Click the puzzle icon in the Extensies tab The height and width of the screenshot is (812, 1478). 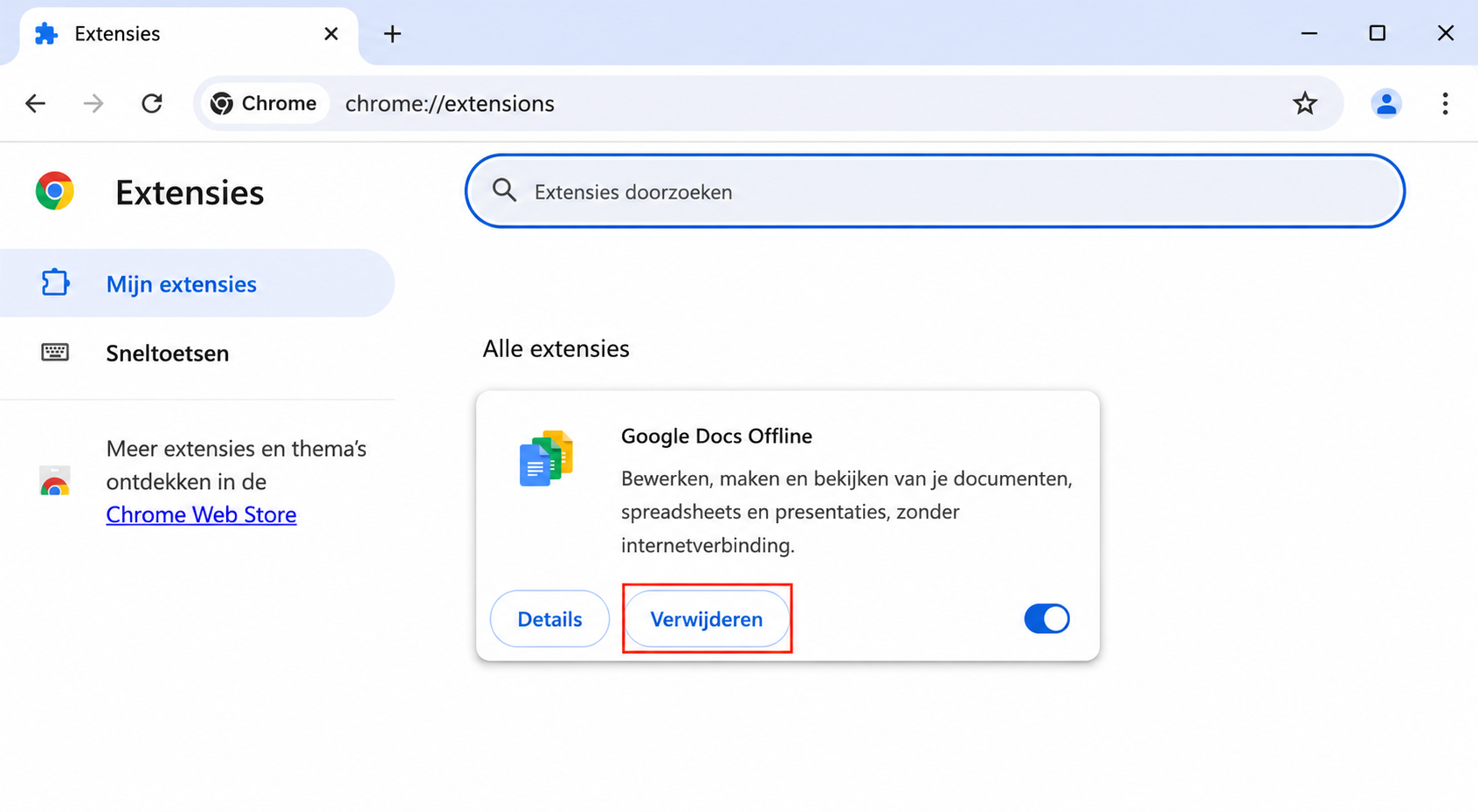point(45,34)
